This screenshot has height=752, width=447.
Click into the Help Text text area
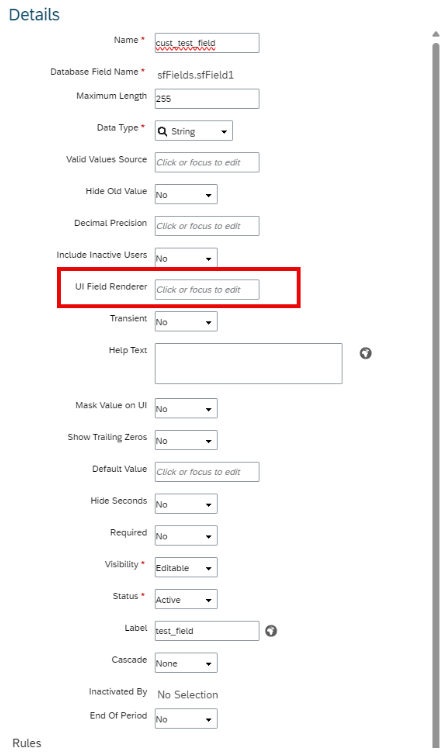click(x=248, y=363)
